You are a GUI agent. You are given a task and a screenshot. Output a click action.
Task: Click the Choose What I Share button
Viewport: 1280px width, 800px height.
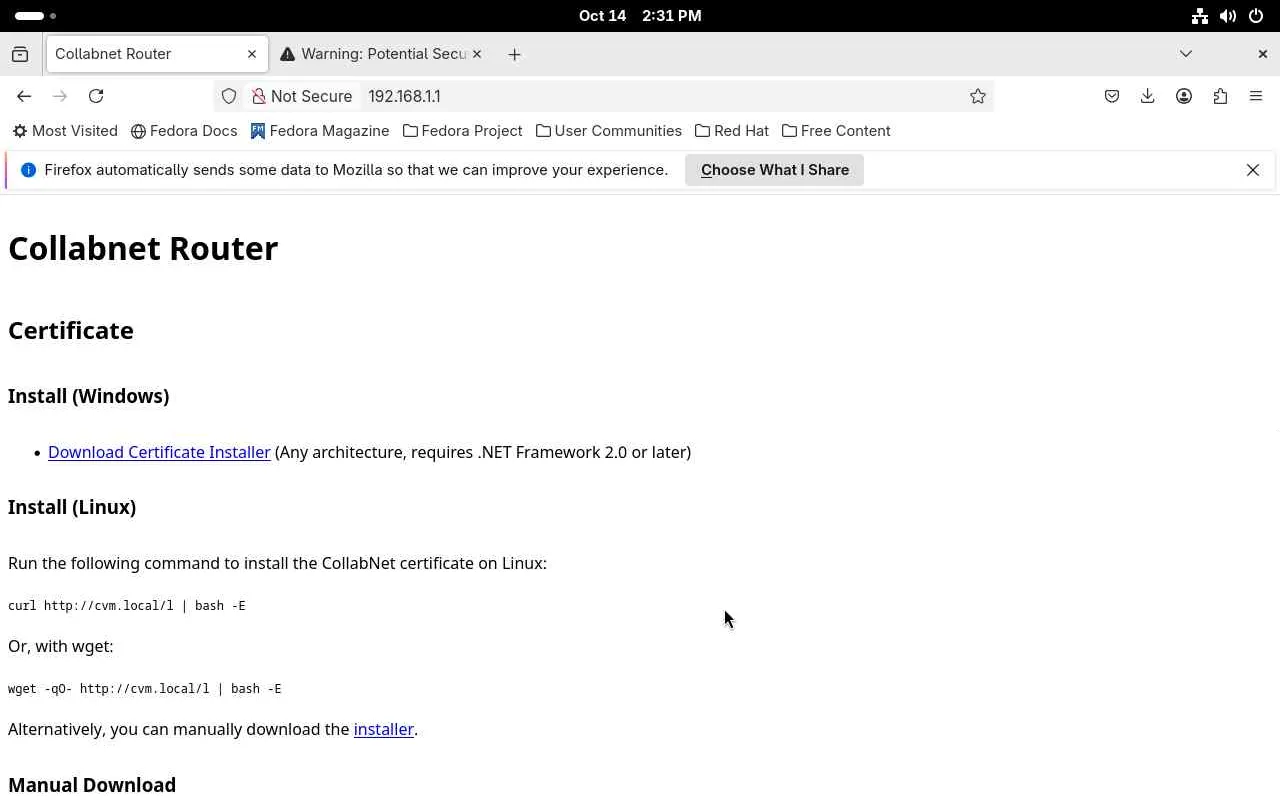tap(775, 170)
